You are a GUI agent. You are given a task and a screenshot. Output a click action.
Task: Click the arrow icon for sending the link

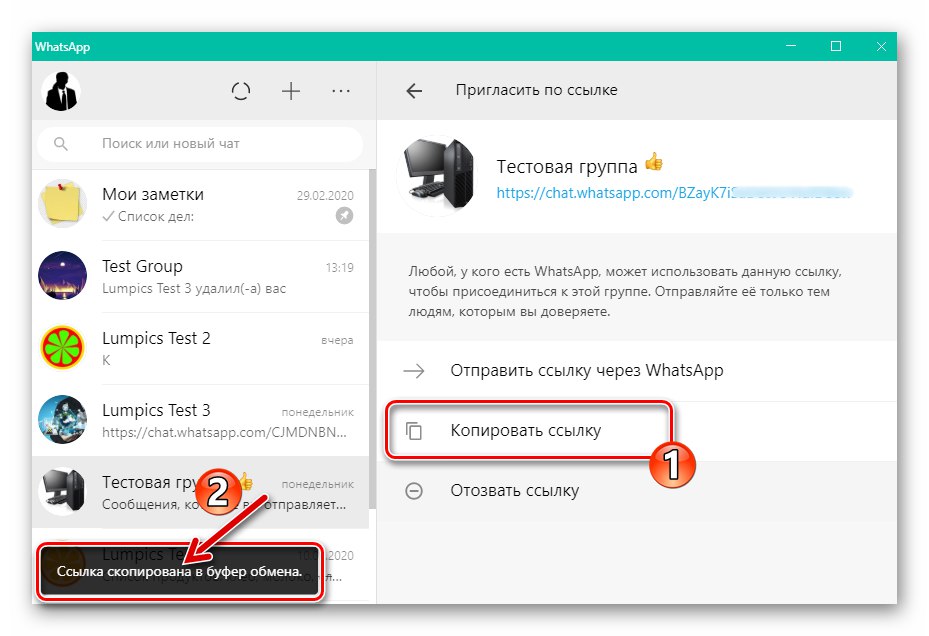pyautogui.click(x=414, y=370)
